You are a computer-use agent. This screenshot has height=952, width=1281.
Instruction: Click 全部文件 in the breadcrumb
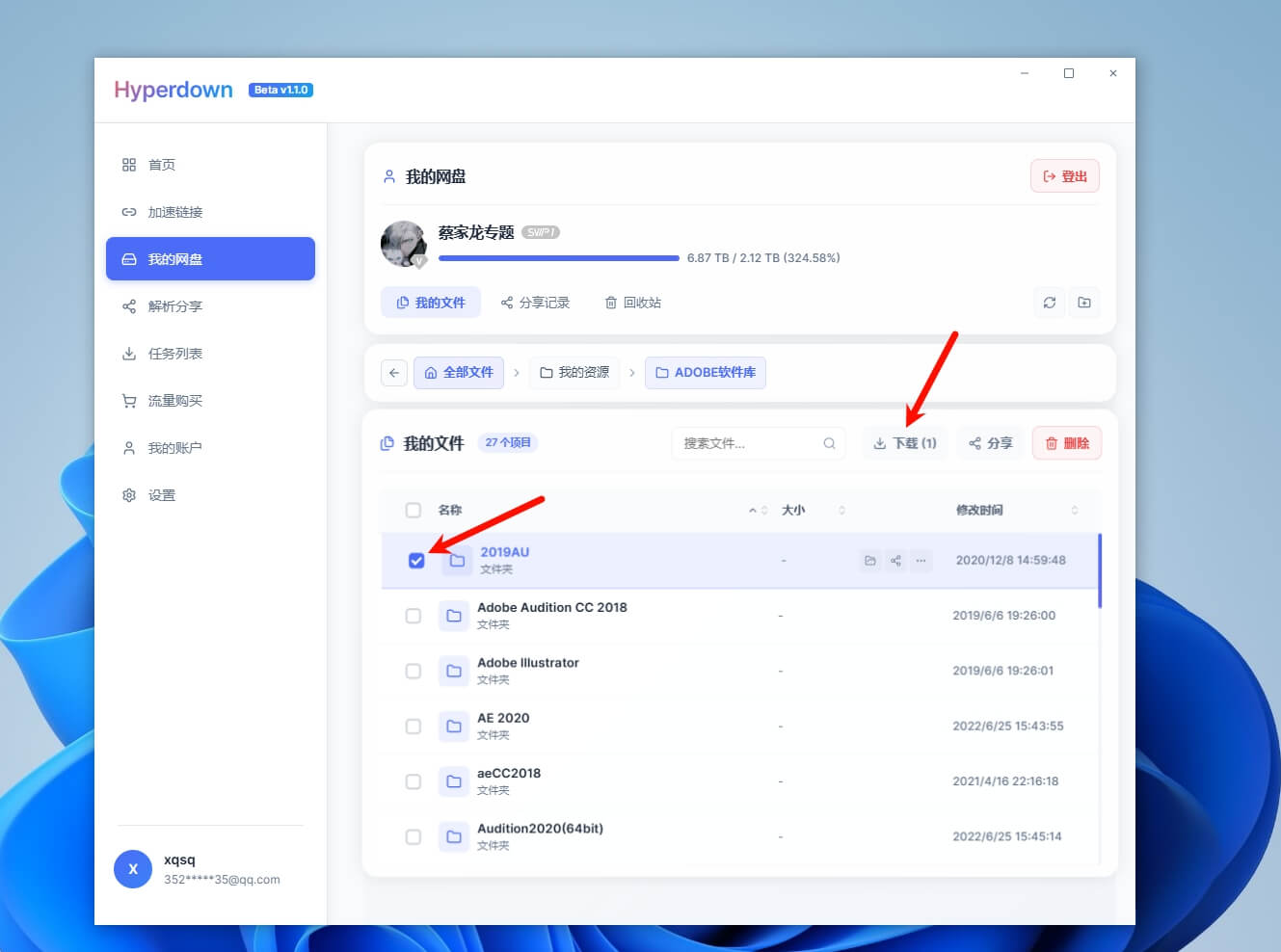[458, 372]
